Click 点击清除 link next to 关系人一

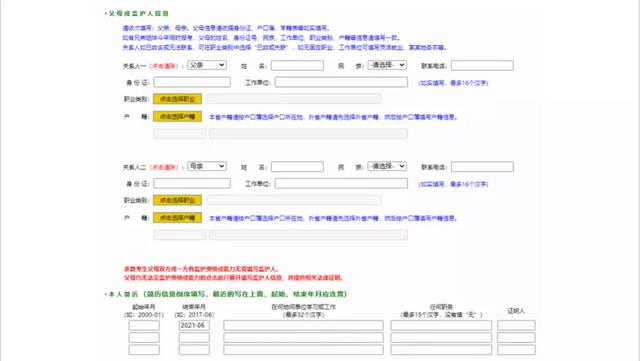coord(164,66)
